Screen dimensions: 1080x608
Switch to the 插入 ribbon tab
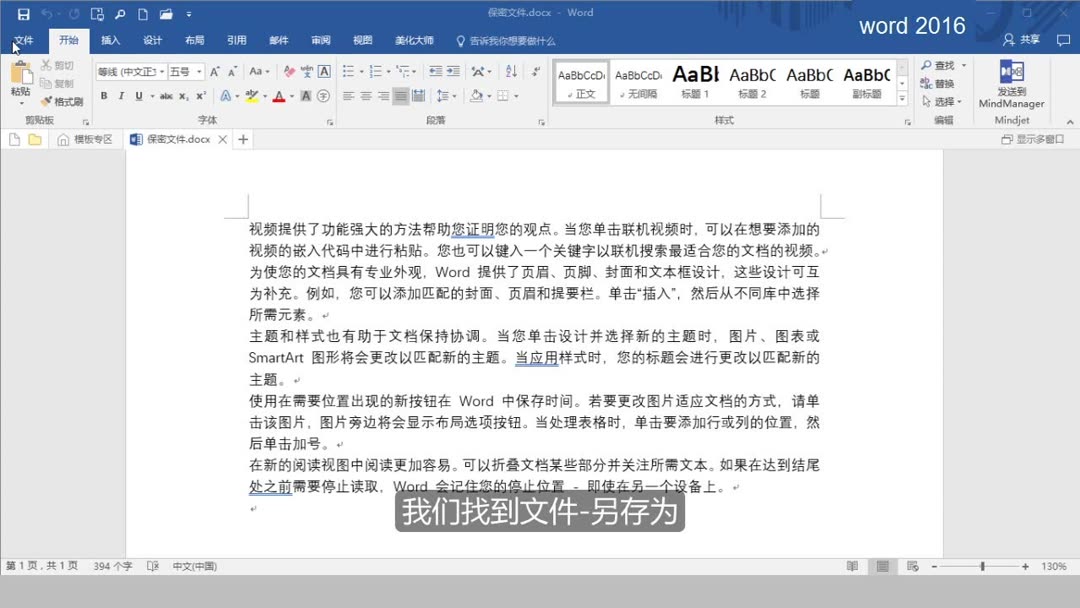click(110, 41)
